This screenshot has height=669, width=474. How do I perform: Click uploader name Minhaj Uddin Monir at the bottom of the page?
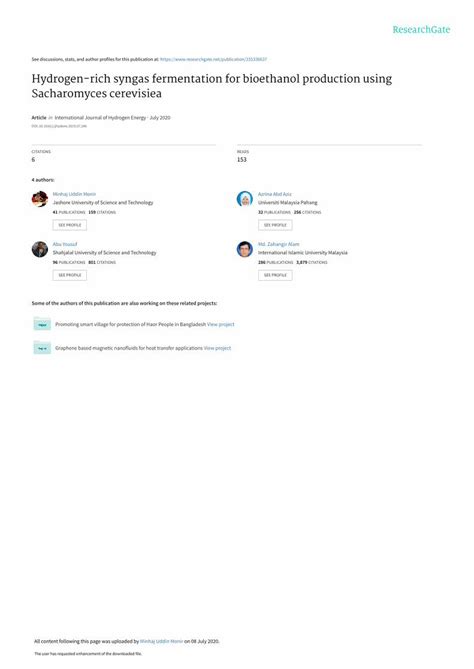click(x=161, y=641)
